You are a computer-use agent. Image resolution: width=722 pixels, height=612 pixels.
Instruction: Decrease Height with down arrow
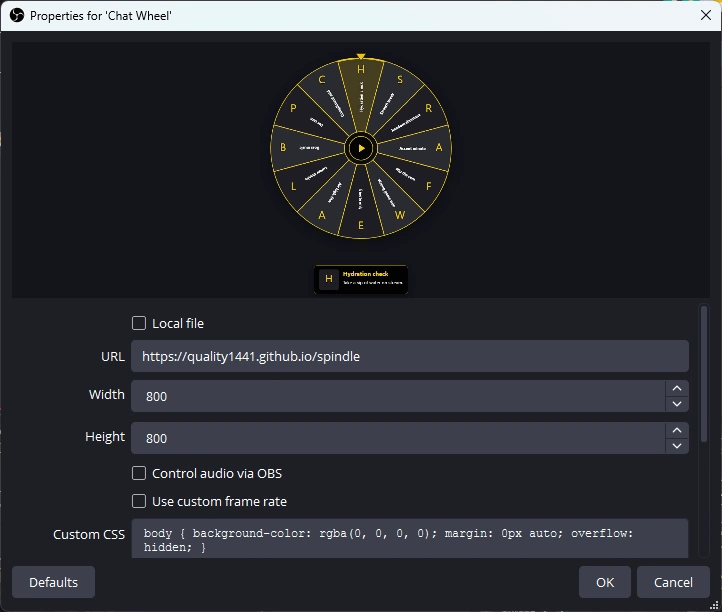tap(677, 446)
